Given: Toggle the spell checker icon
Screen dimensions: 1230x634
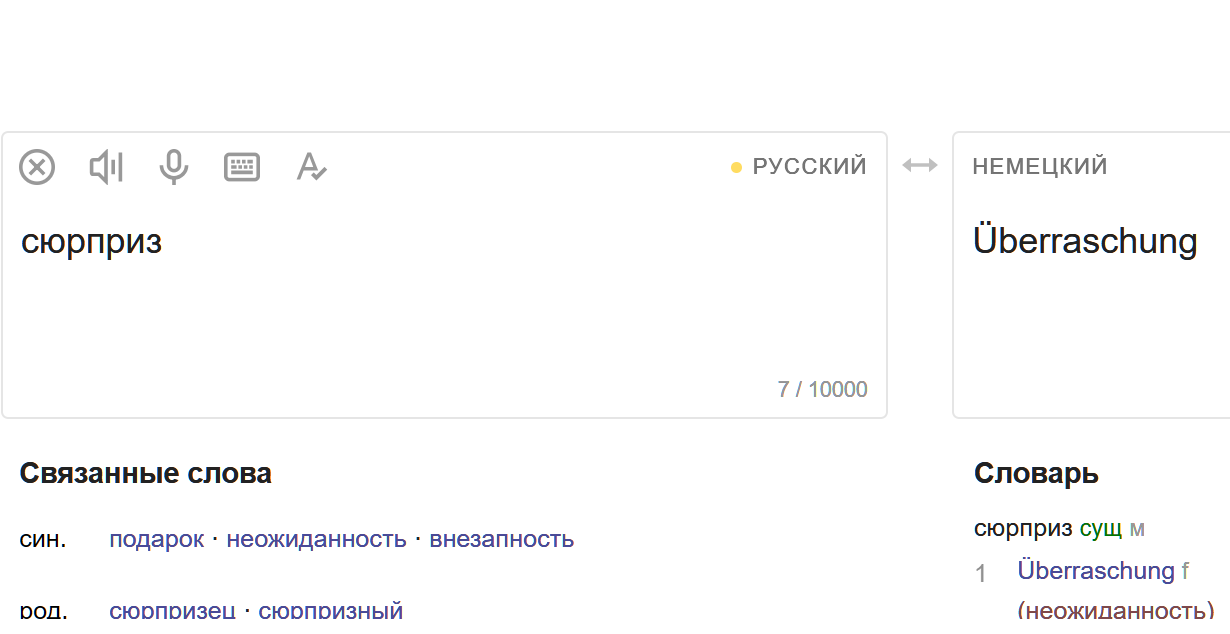Looking at the screenshot, I should point(311,167).
